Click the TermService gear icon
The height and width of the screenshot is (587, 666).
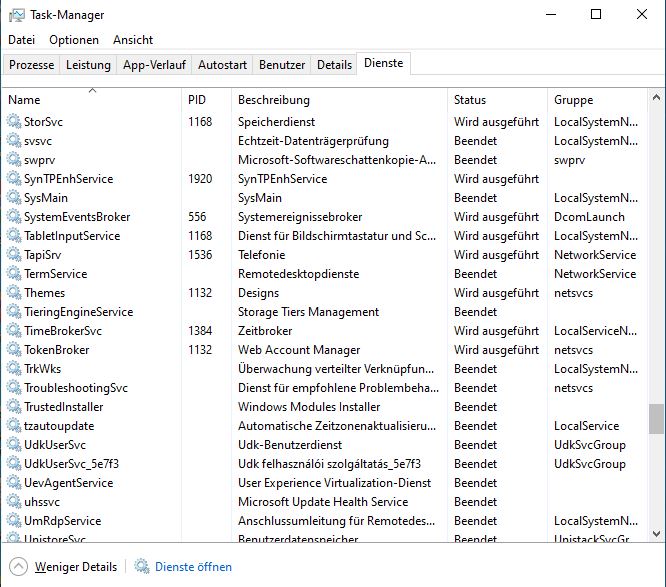coord(14,274)
